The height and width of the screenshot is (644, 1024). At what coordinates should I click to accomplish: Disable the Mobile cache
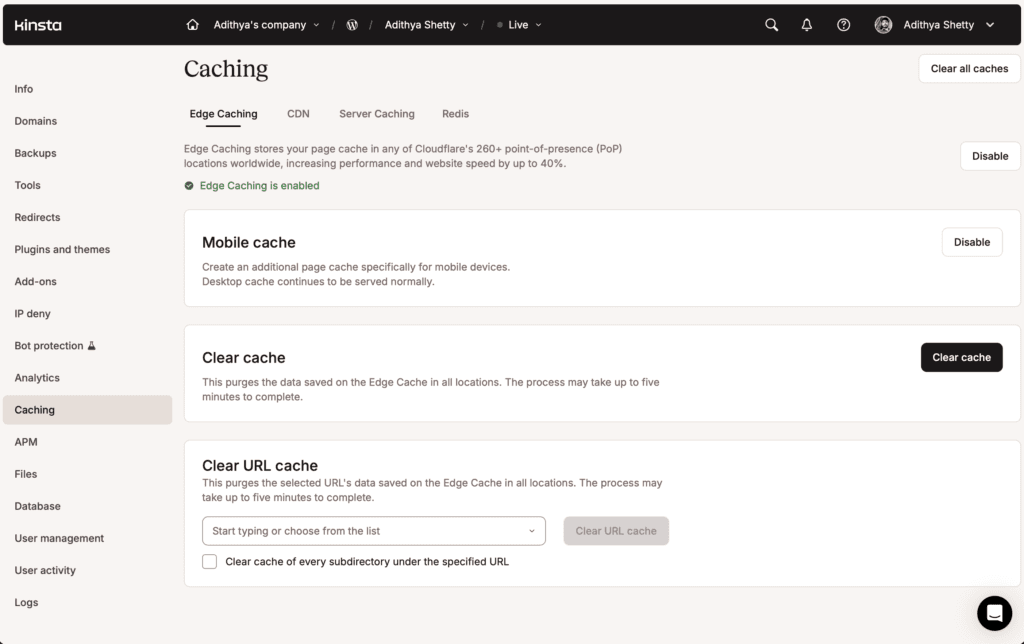(x=972, y=242)
